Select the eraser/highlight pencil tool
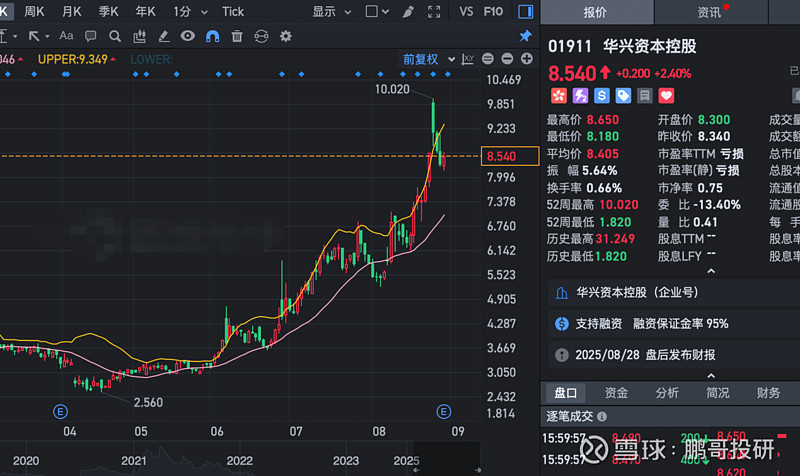 164,36
